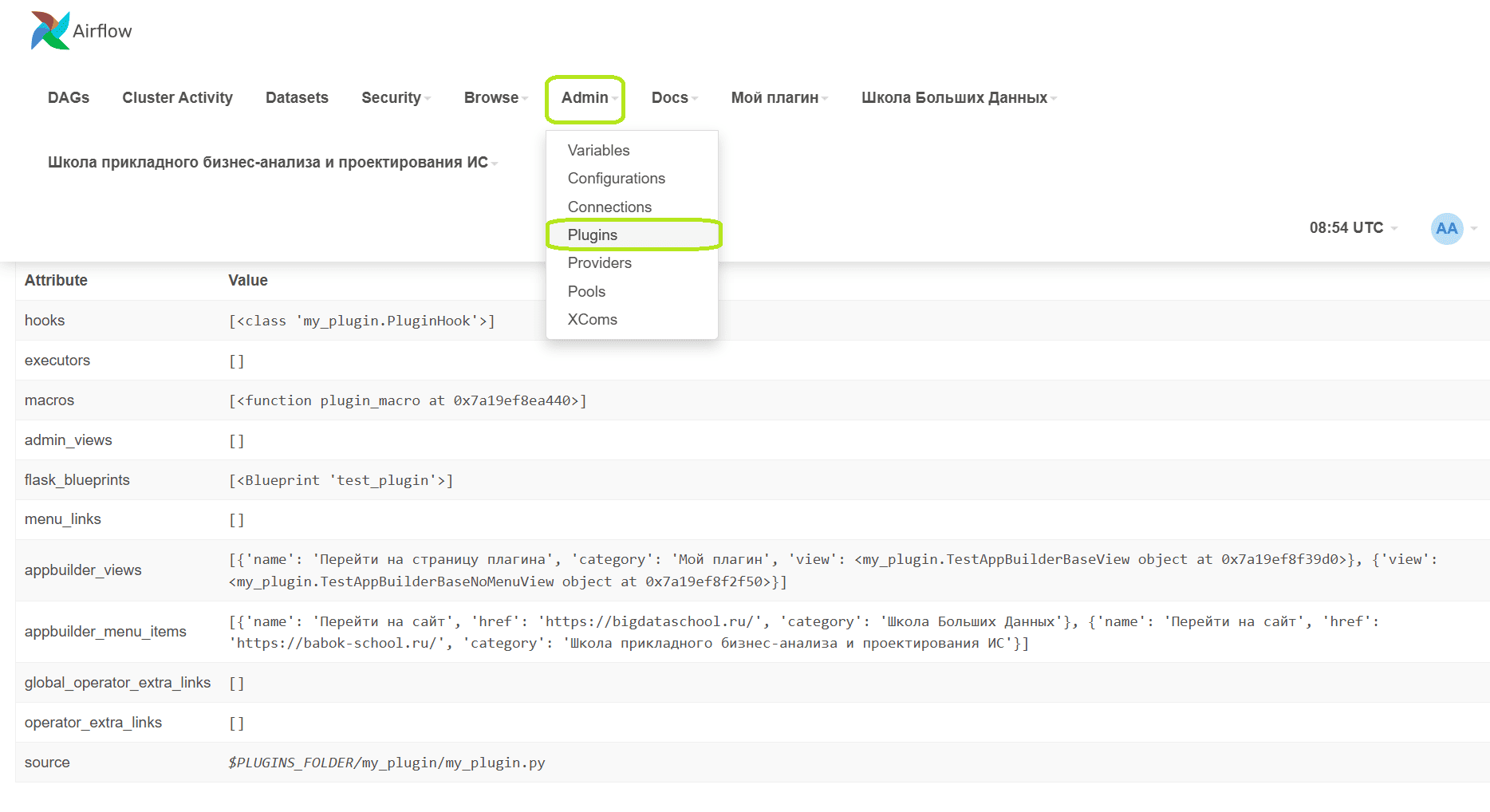Viewport: 1490px width, 812px height.
Task: Go to Cluster Activity page
Action: (177, 98)
